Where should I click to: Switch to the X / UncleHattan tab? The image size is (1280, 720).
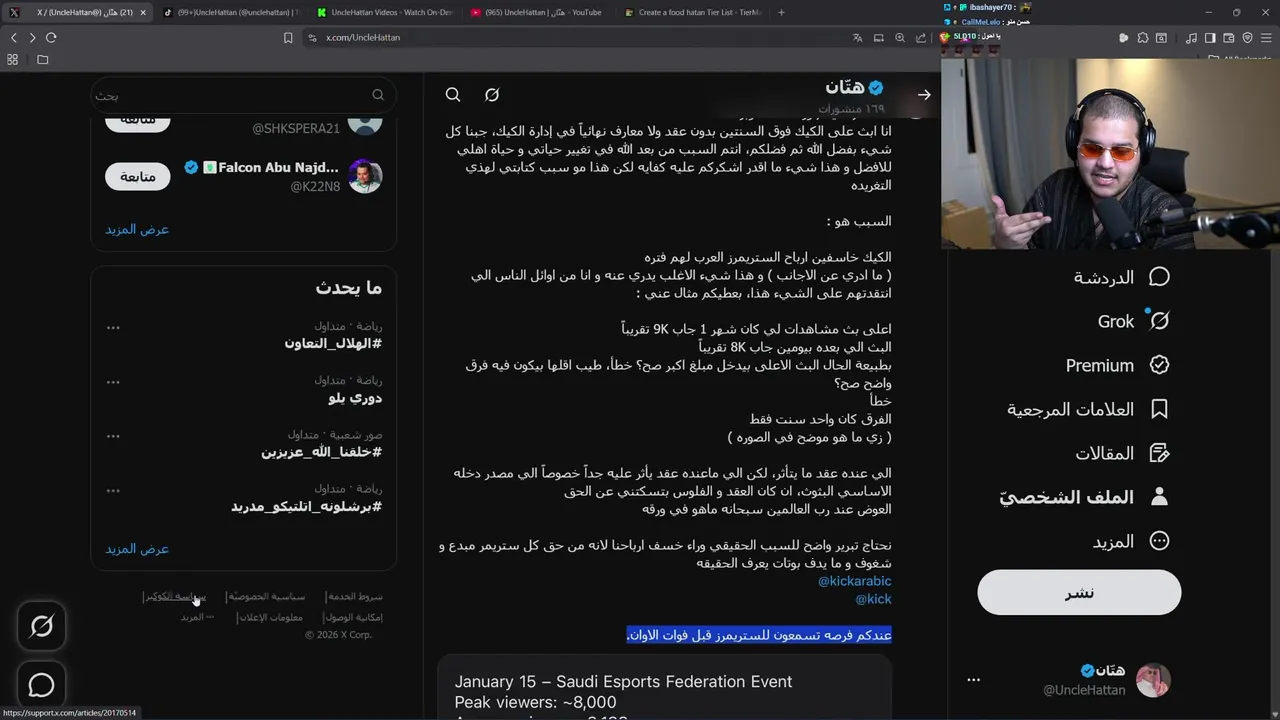[76, 12]
